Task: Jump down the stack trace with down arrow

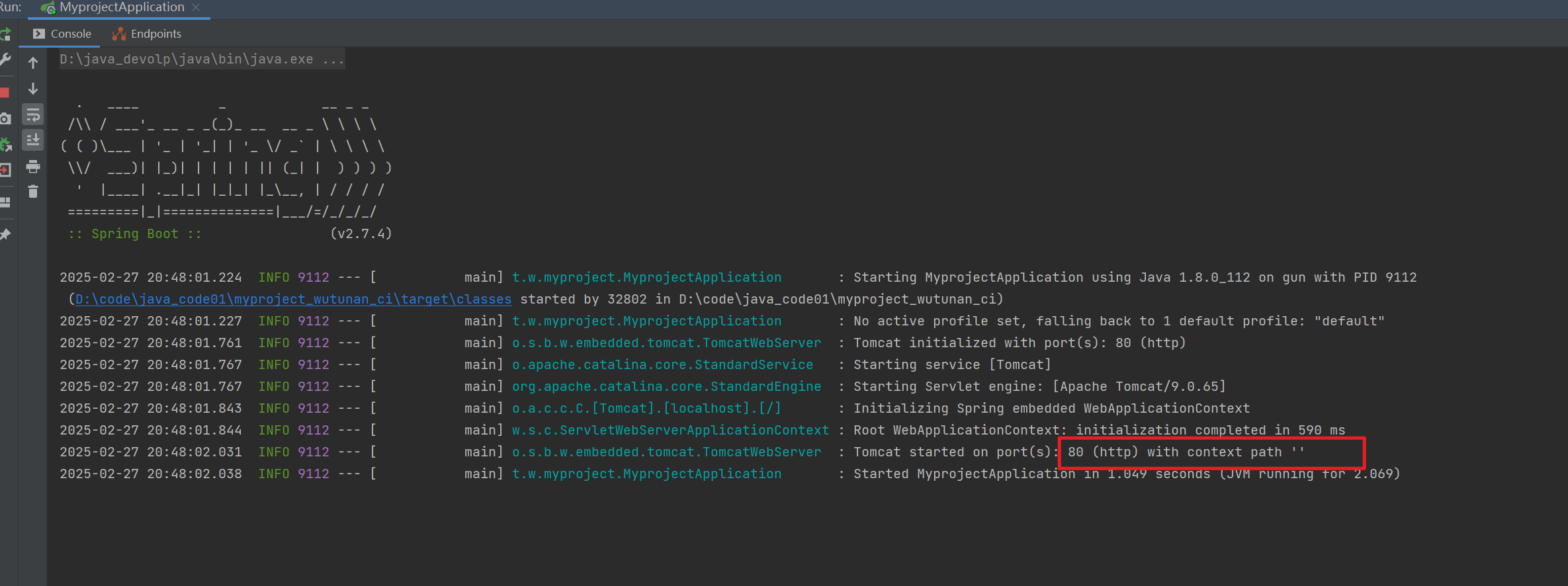Action: pyautogui.click(x=33, y=89)
